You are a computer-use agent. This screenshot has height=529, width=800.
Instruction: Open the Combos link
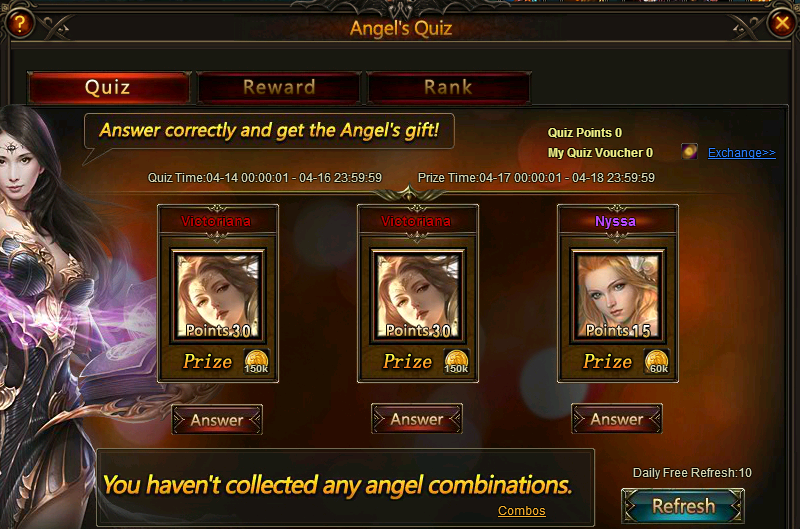[521, 511]
